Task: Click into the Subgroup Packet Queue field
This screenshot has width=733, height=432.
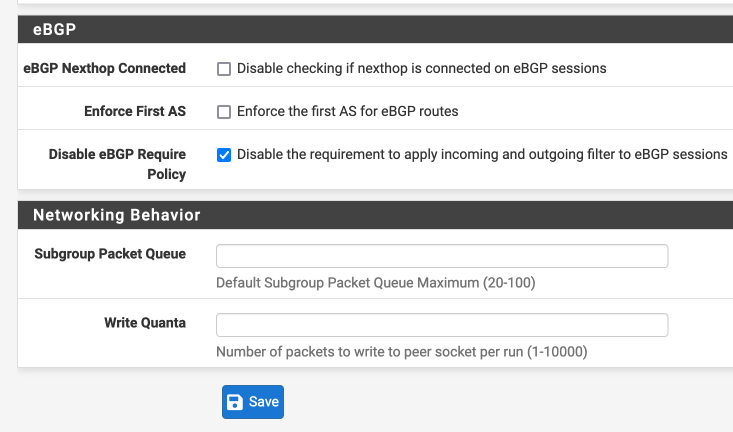Action: click(442, 256)
